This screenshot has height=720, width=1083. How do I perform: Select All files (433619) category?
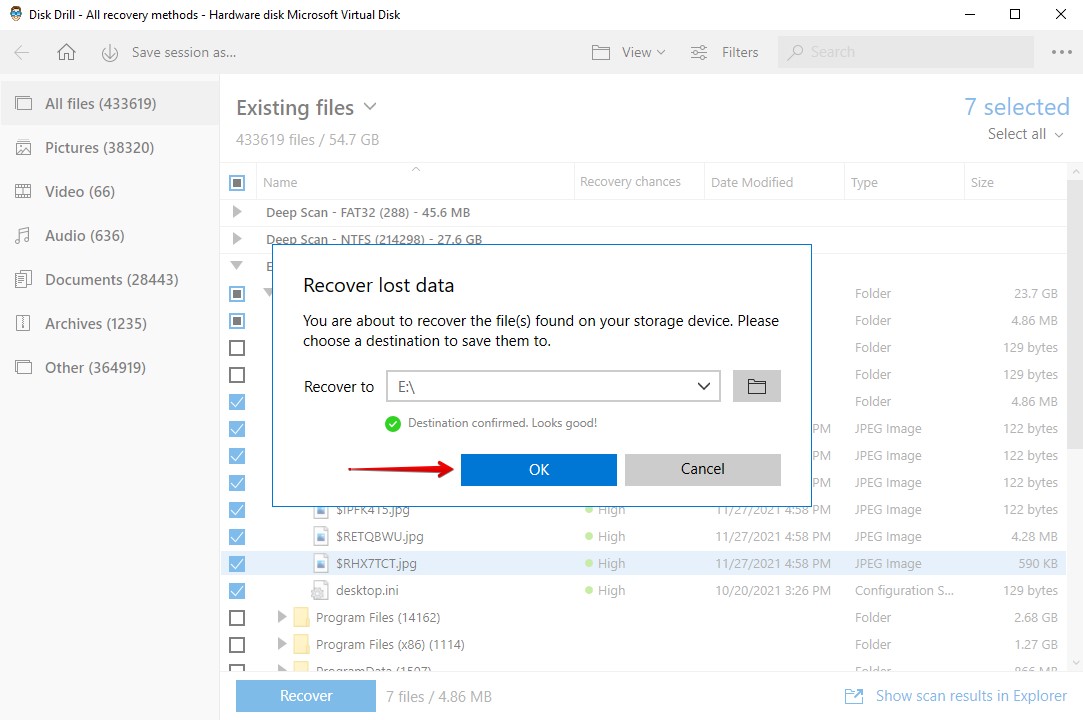(110, 104)
